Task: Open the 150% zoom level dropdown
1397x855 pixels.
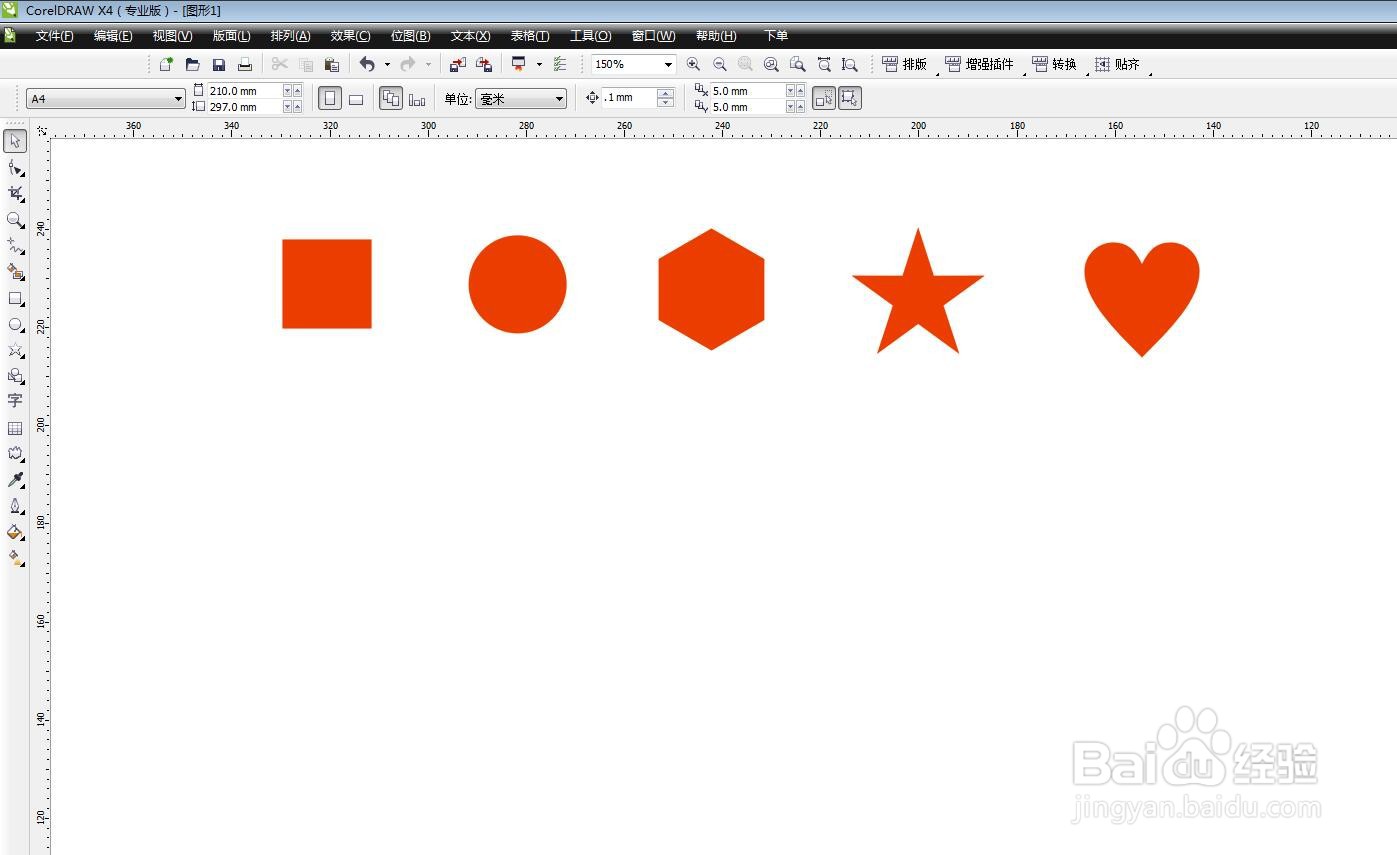Action: [668, 64]
